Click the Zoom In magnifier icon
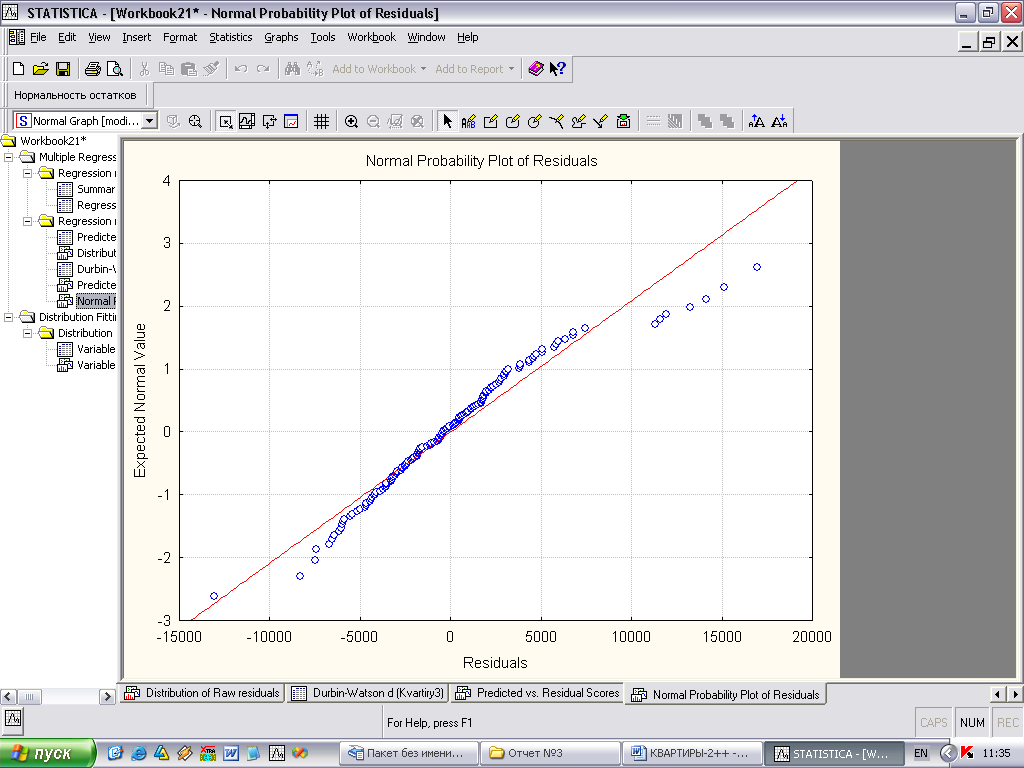 [352, 121]
